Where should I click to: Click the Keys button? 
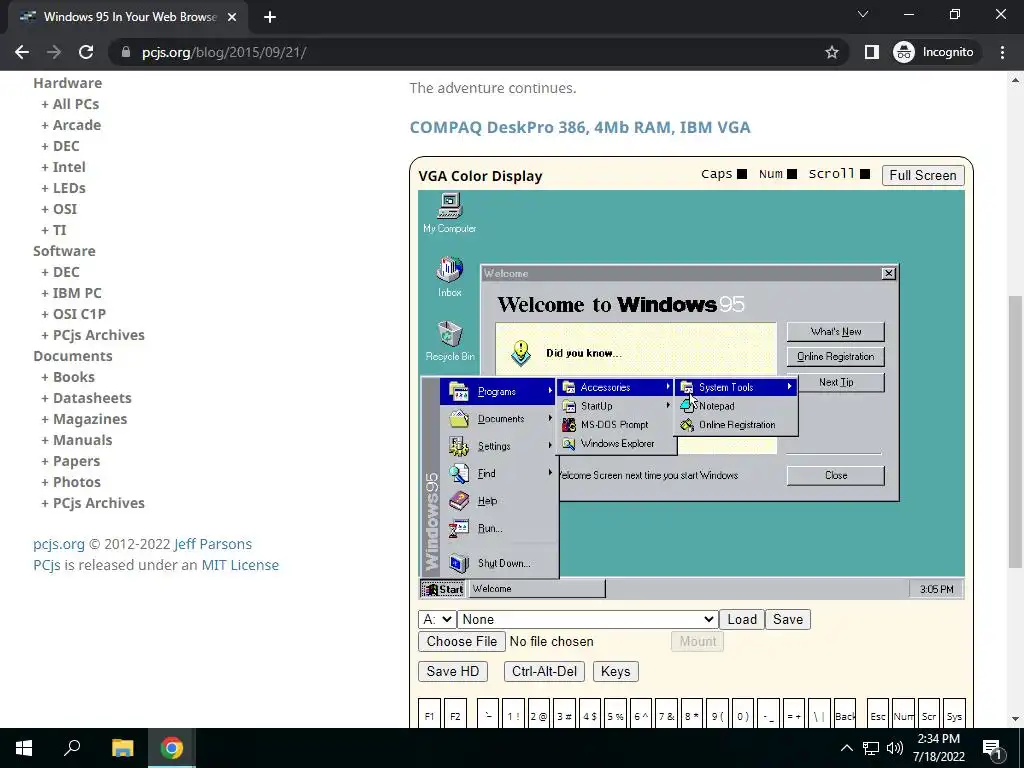click(x=615, y=671)
